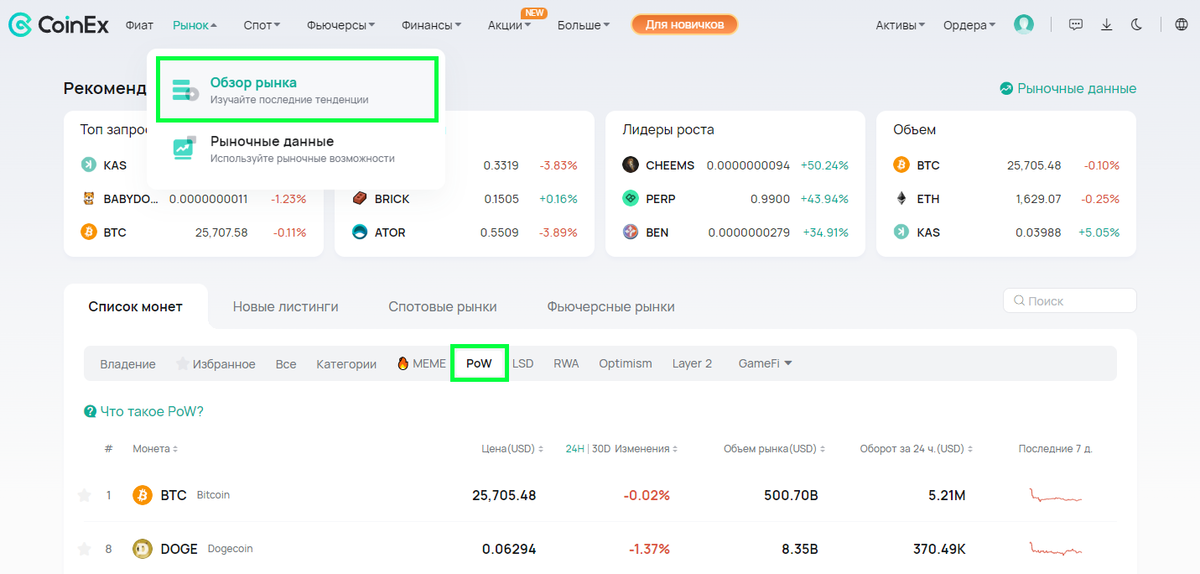
Task: Click the ETH coin icon in Объем card
Action: [900, 199]
